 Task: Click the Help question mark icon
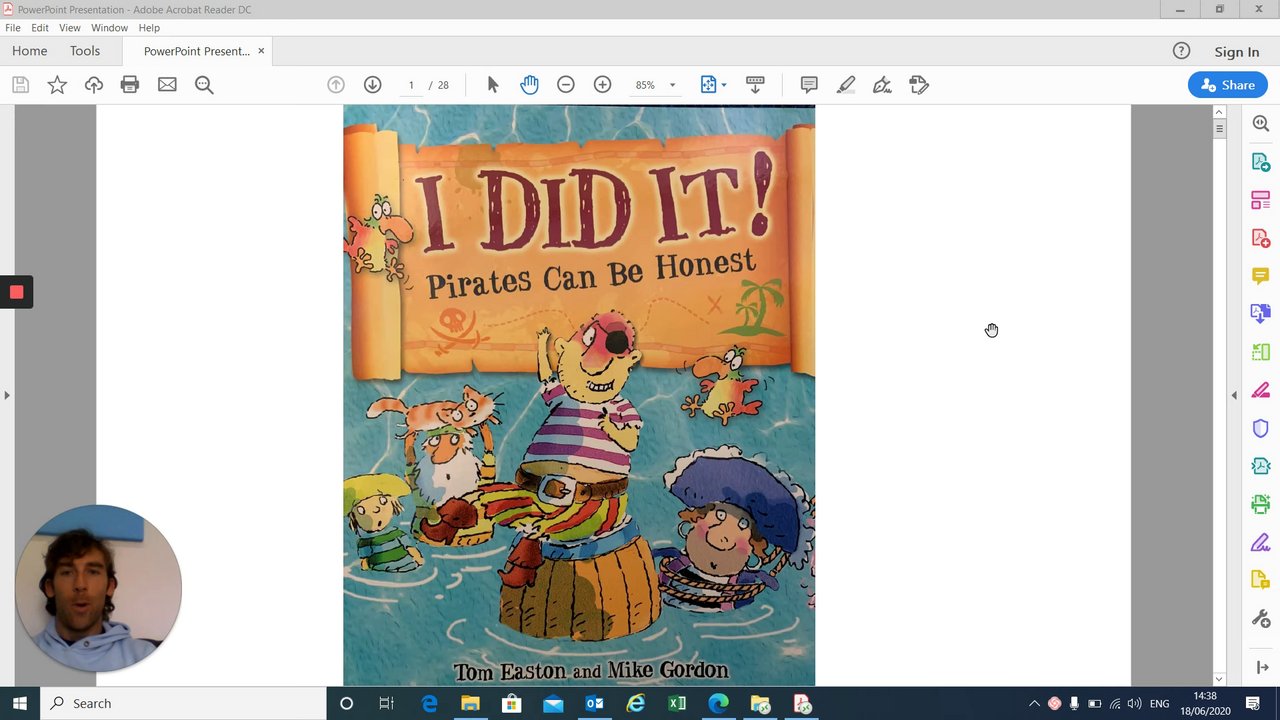point(1181,51)
